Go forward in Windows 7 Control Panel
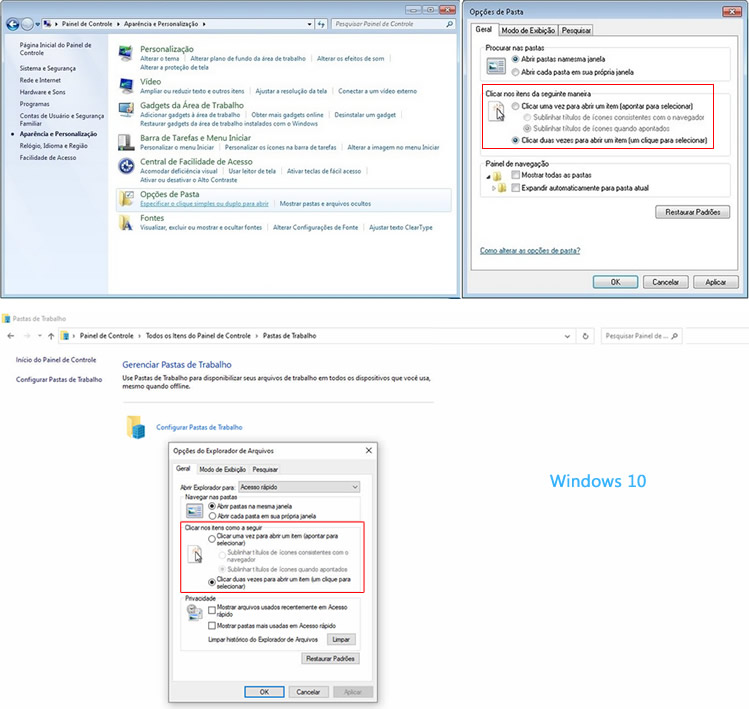 27,24
